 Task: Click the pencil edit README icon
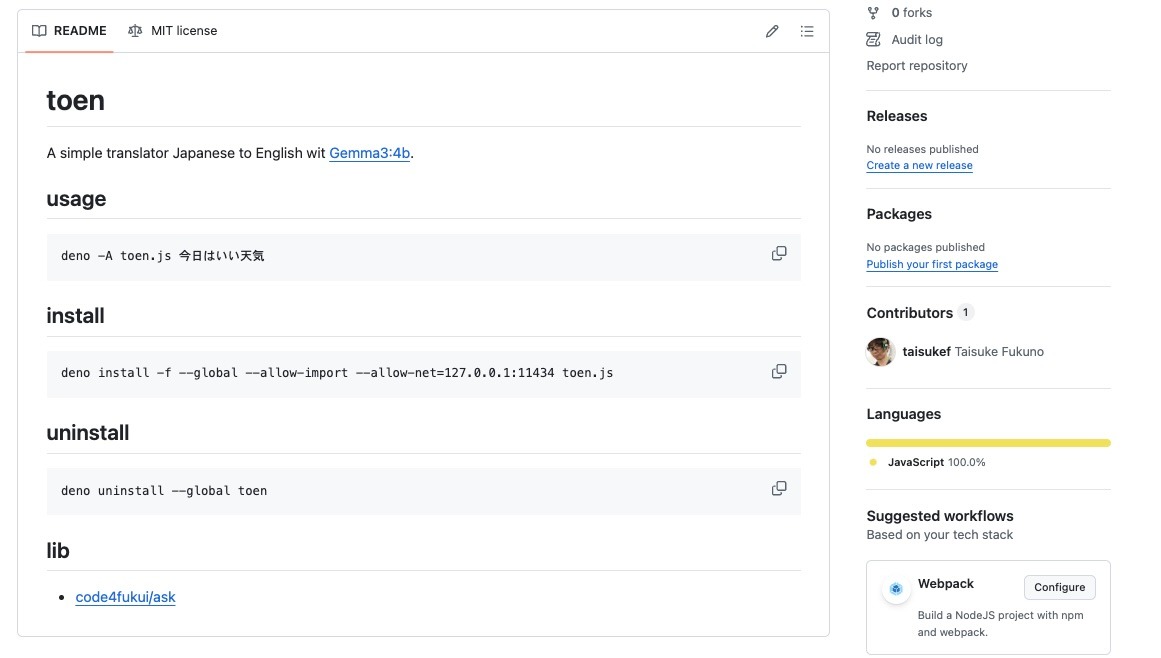tap(772, 31)
